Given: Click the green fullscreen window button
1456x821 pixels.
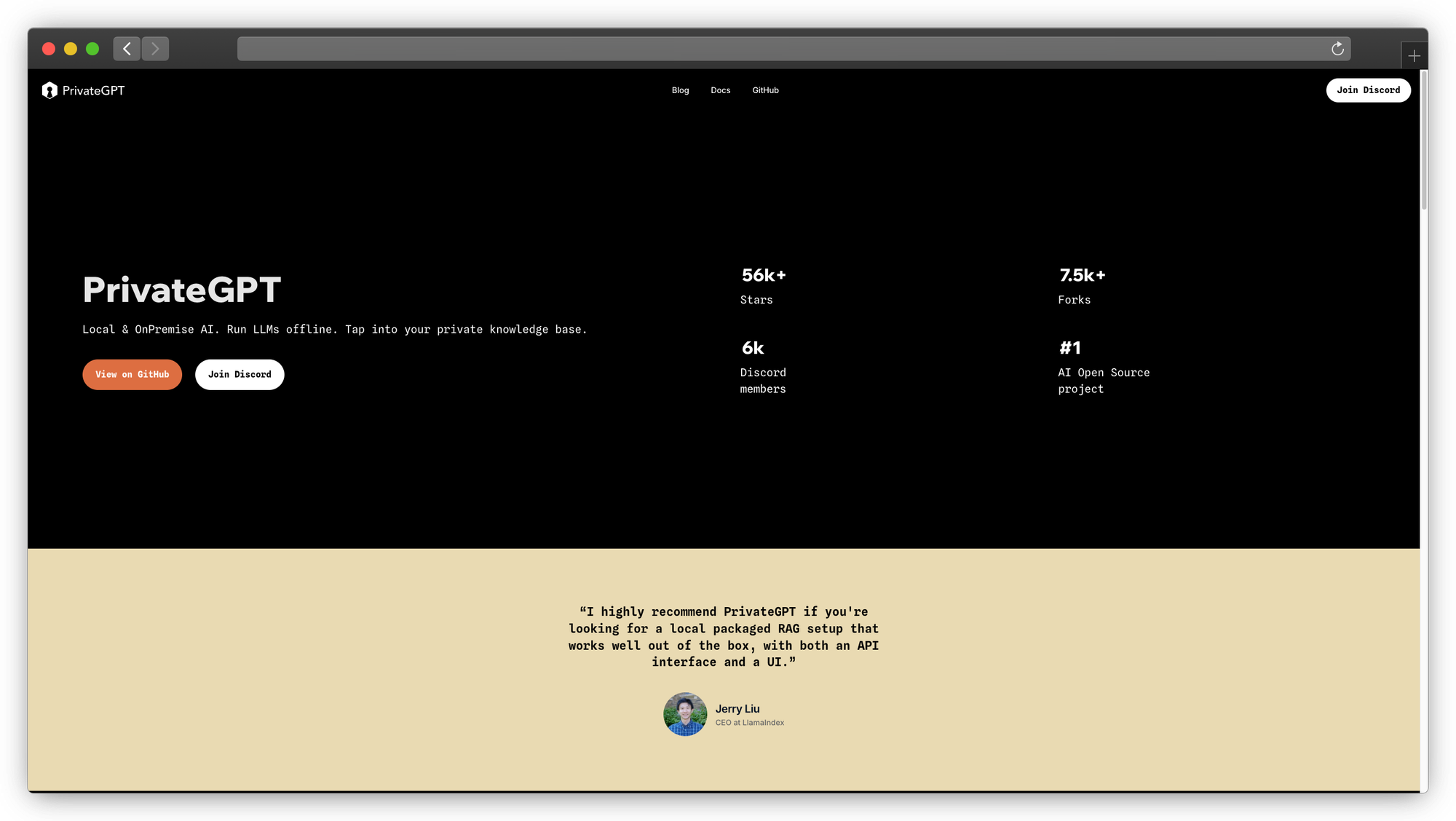Looking at the screenshot, I should click(x=92, y=49).
